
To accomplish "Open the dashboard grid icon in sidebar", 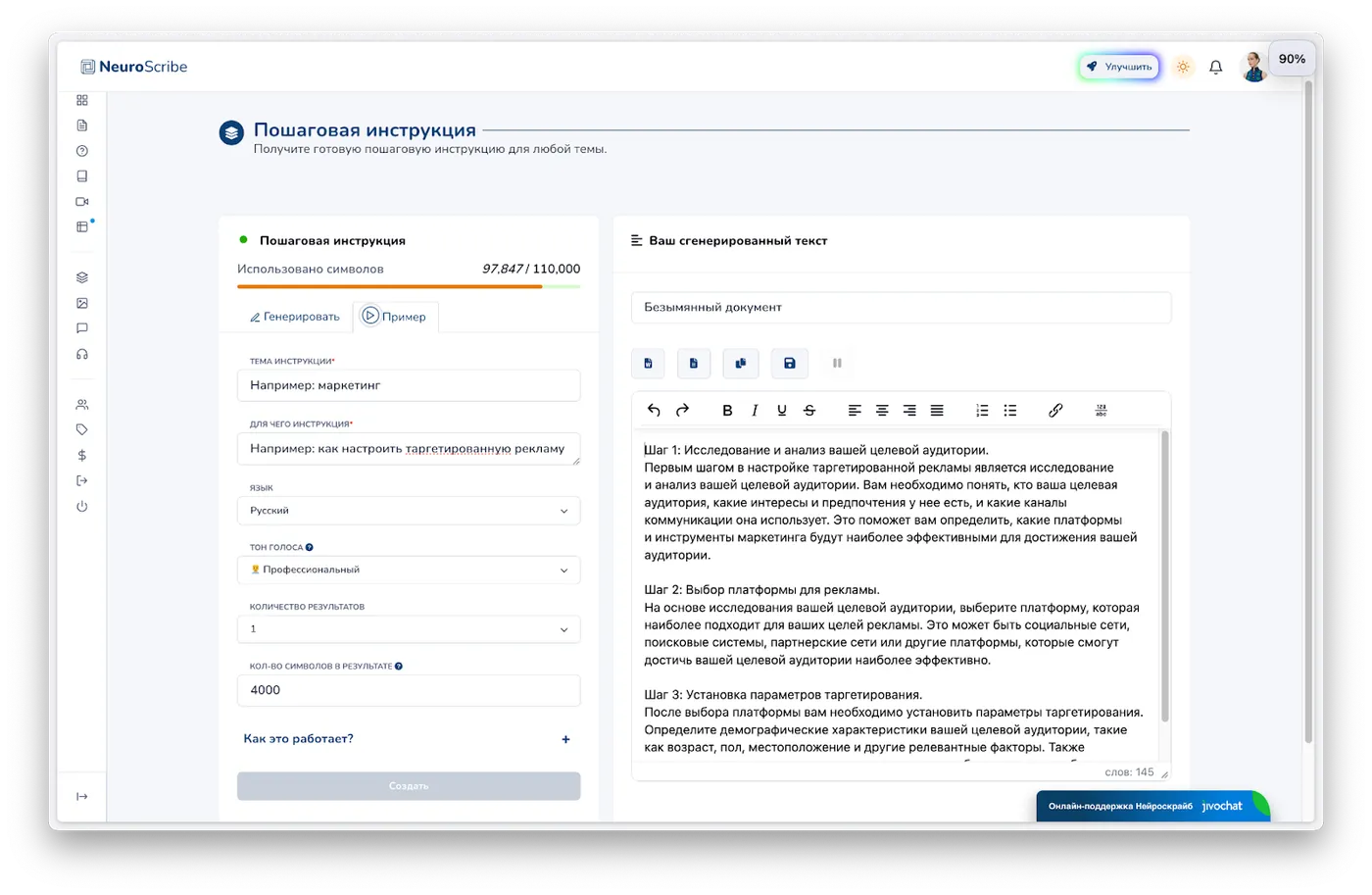I will [82, 100].
